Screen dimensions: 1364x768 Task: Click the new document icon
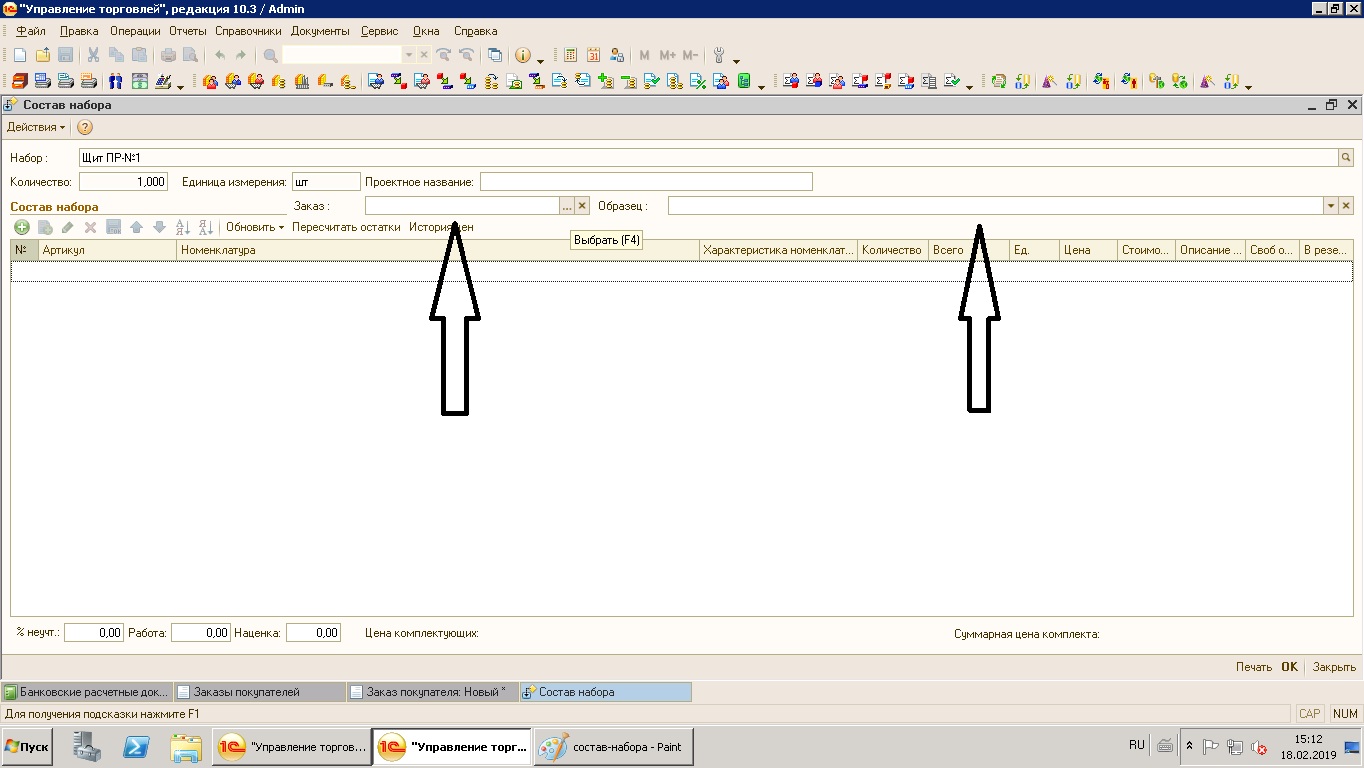click(x=20, y=55)
